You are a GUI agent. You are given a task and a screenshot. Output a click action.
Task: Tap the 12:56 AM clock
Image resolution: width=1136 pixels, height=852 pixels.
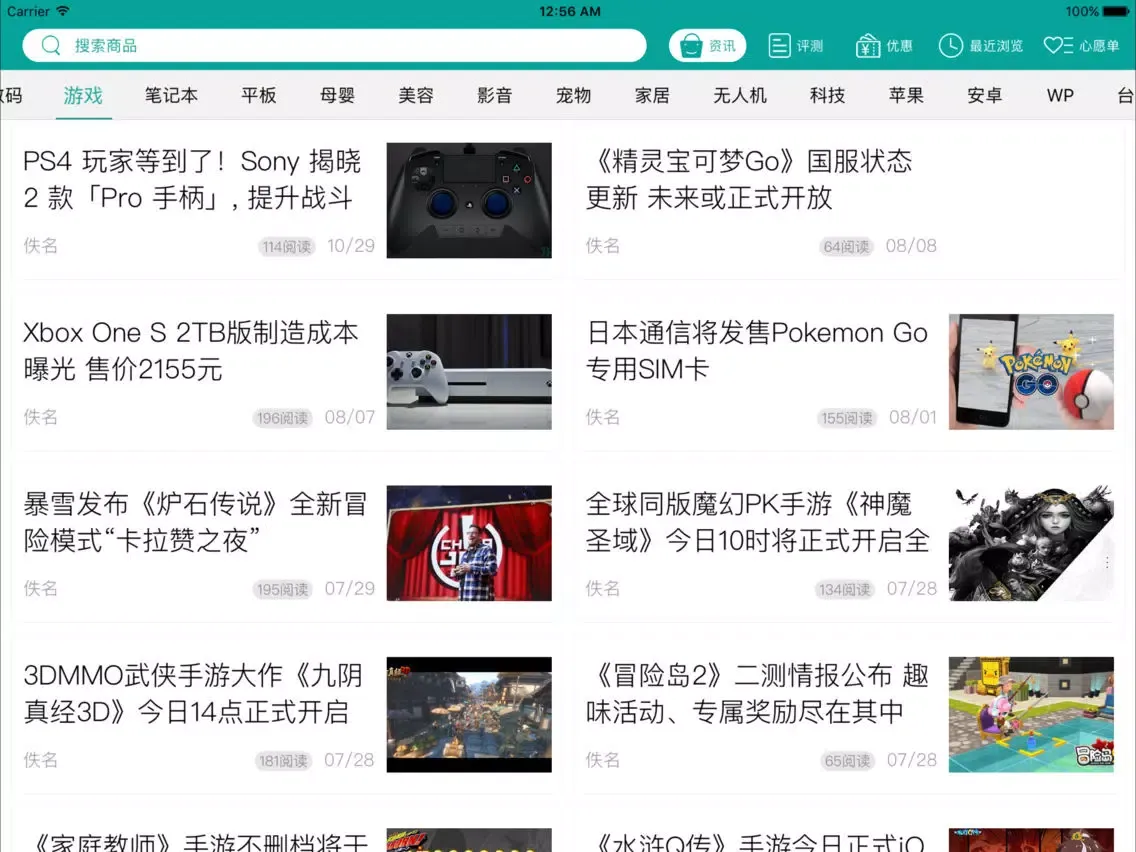(569, 11)
